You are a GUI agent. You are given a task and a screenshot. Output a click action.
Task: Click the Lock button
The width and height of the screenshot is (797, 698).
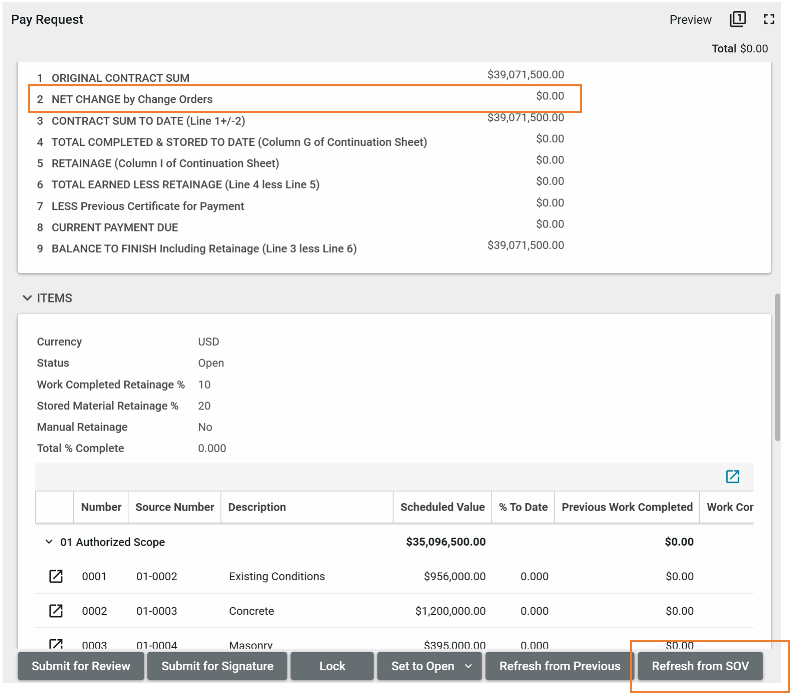click(332, 666)
